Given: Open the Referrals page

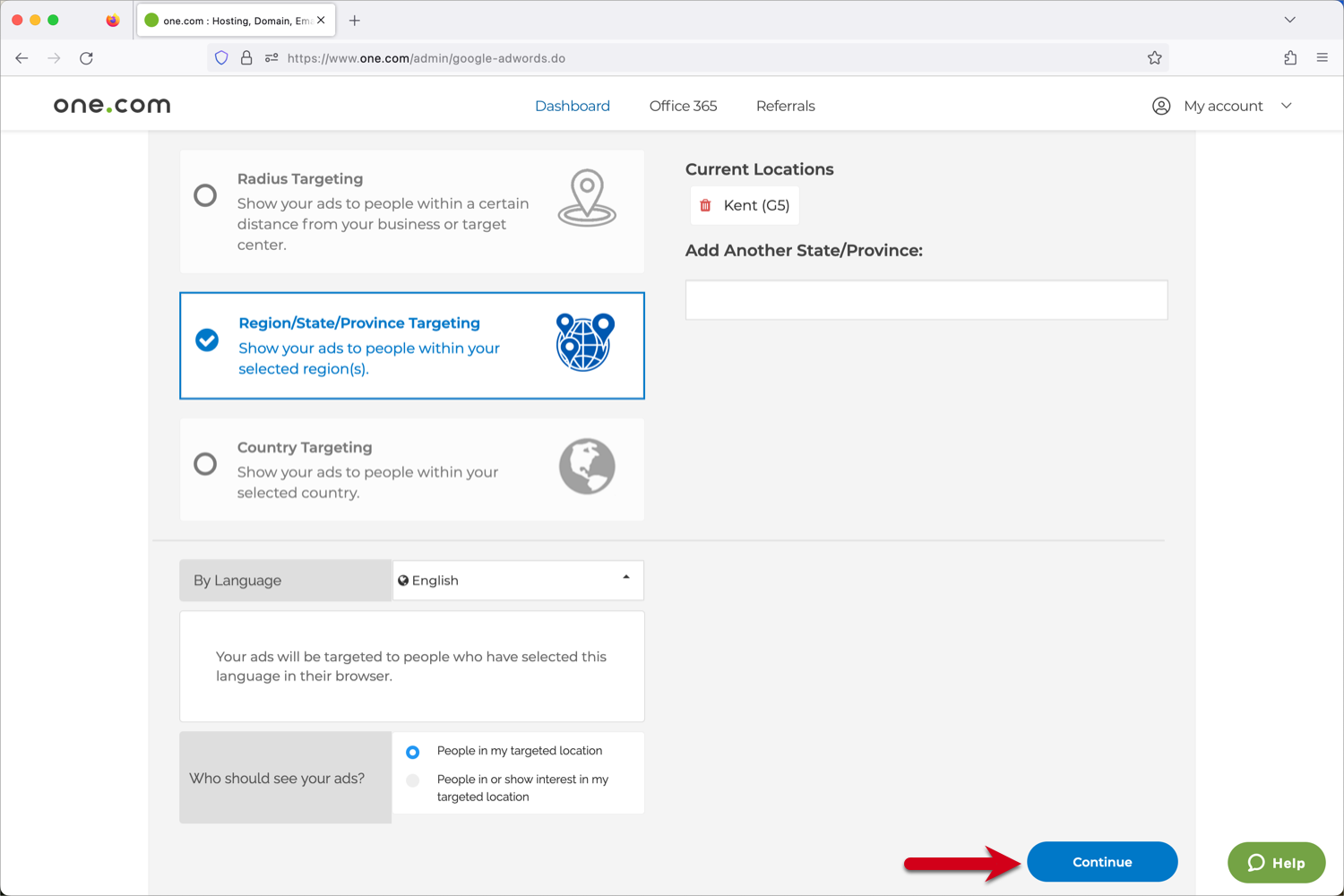Looking at the screenshot, I should pyautogui.click(x=785, y=106).
